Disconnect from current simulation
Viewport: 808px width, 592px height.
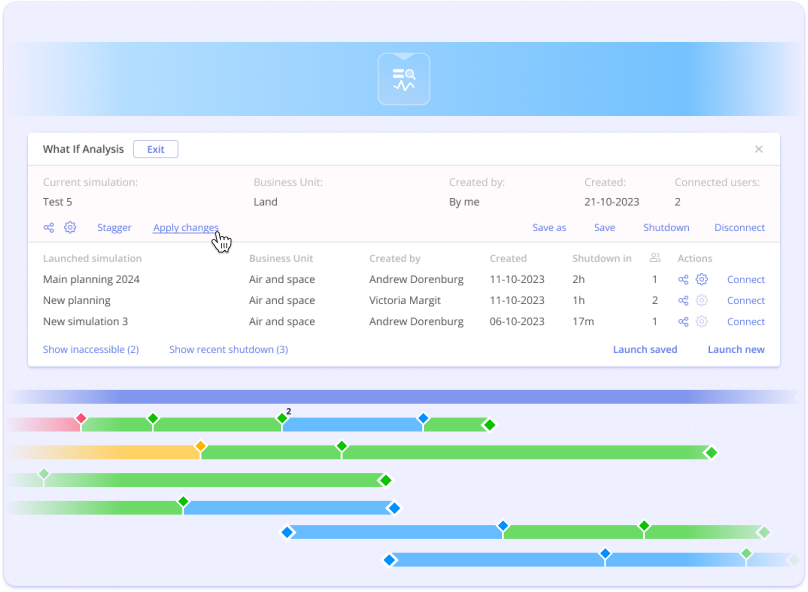tap(739, 227)
